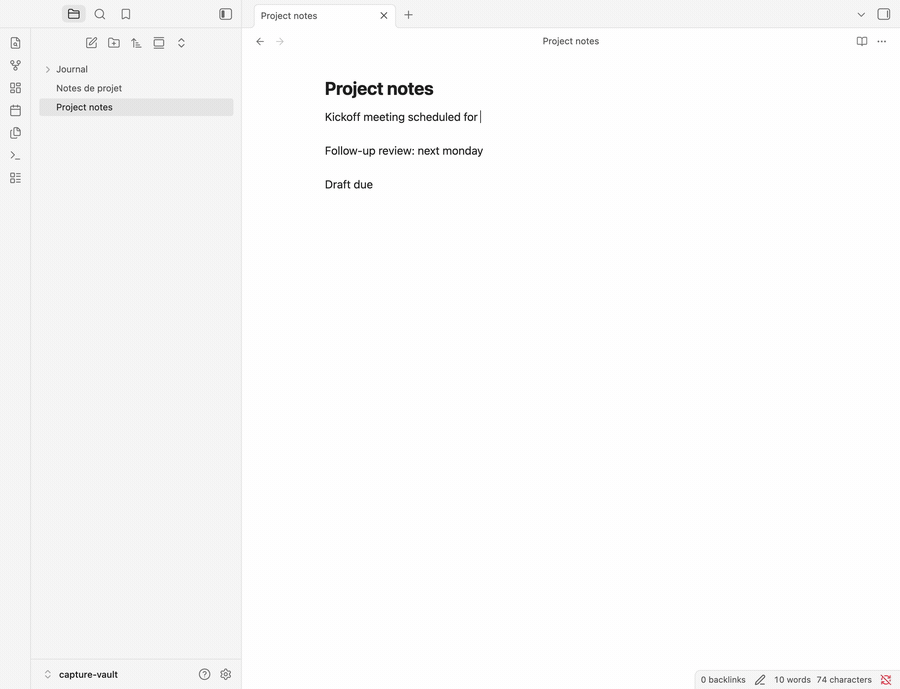This screenshot has height=689, width=900.
Task: Click the word count in status bar
Action: tap(792, 680)
